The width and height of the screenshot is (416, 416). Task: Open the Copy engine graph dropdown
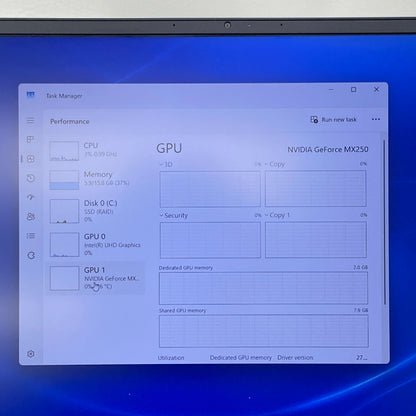[275, 164]
